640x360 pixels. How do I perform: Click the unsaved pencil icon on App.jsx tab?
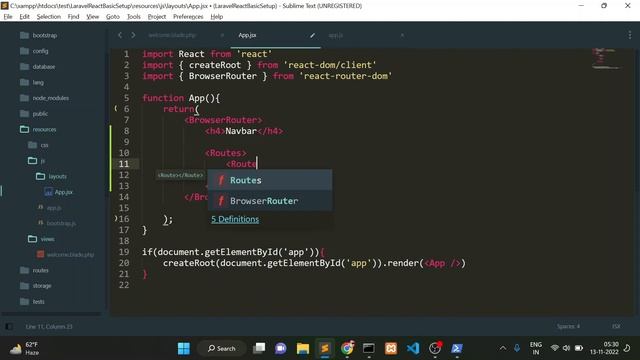point(312,36)
